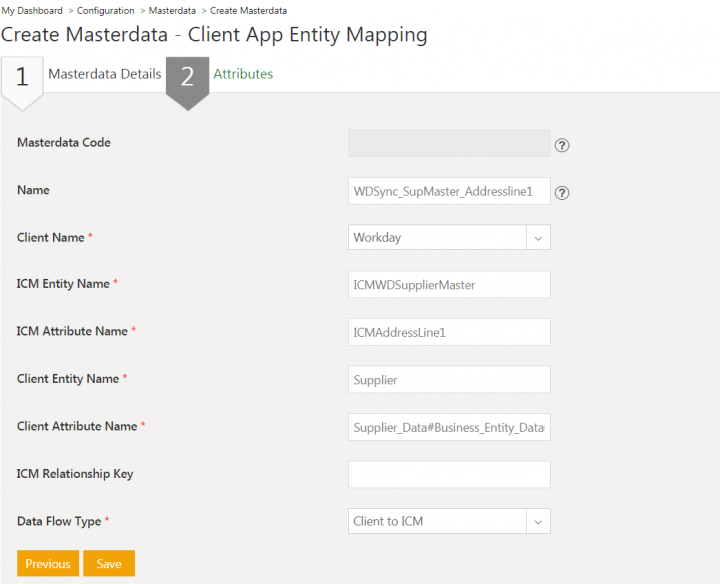Follow the Masterdata breadcrumb link
Viewport: 720px width, 584px height.
pos(172,11)
